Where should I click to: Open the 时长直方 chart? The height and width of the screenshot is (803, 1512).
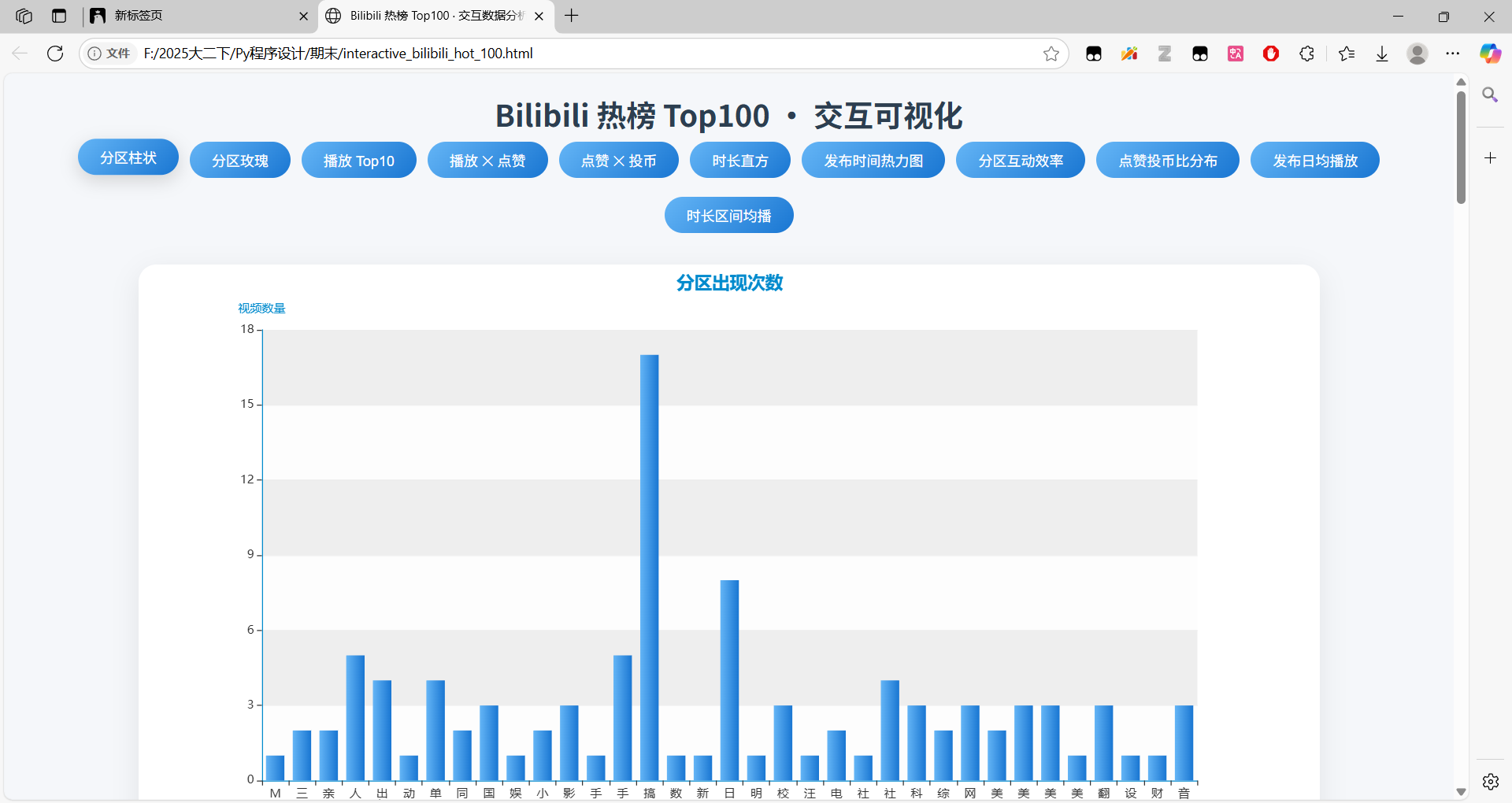740,161
